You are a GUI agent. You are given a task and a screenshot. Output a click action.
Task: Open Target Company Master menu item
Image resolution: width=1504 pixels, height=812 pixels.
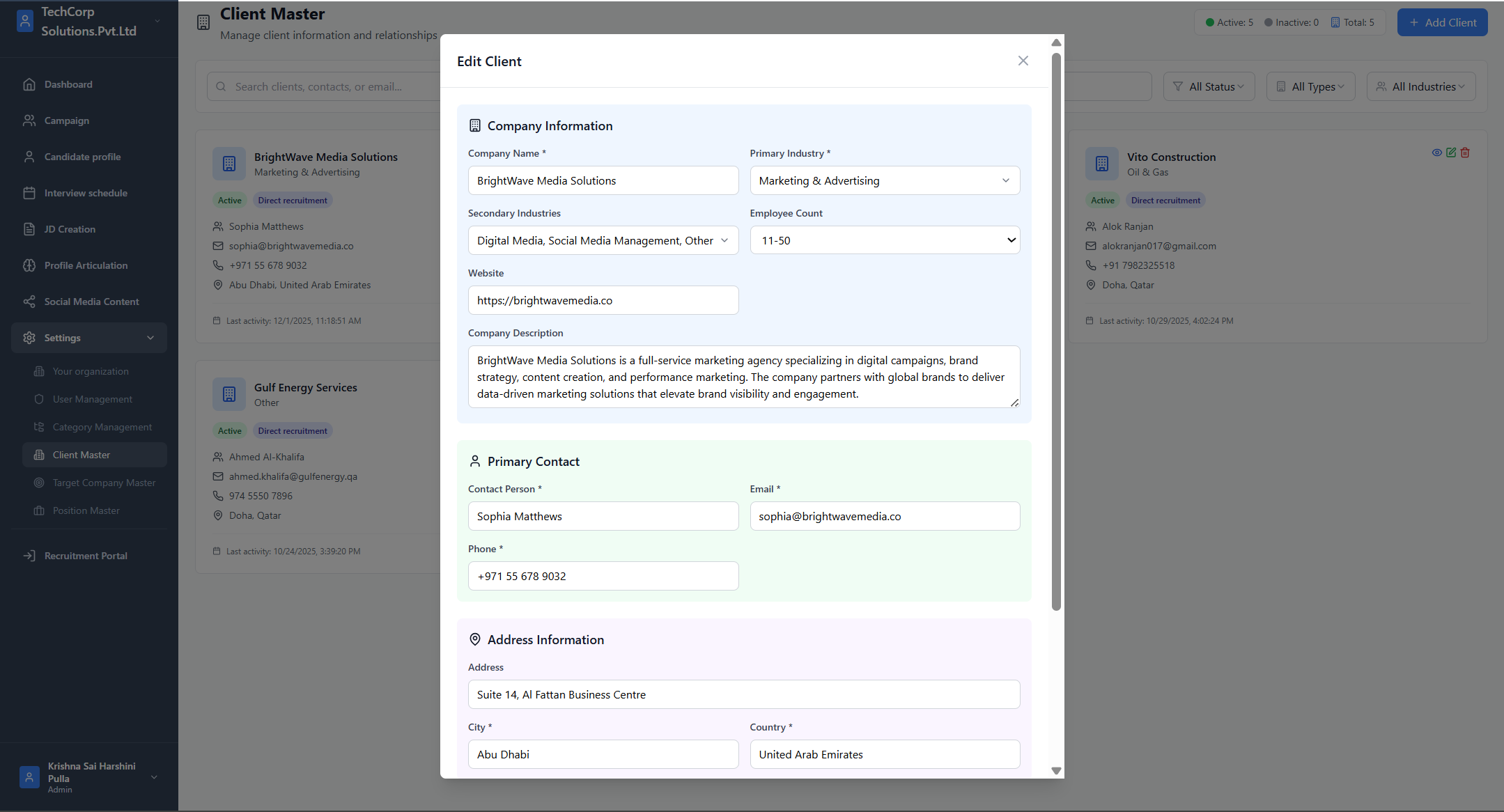point(104,483)
